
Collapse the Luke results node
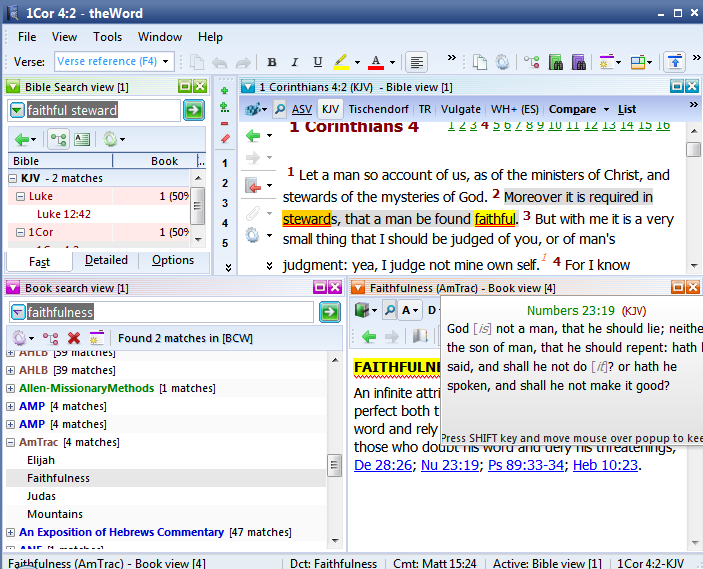click(x=20, y=196)
